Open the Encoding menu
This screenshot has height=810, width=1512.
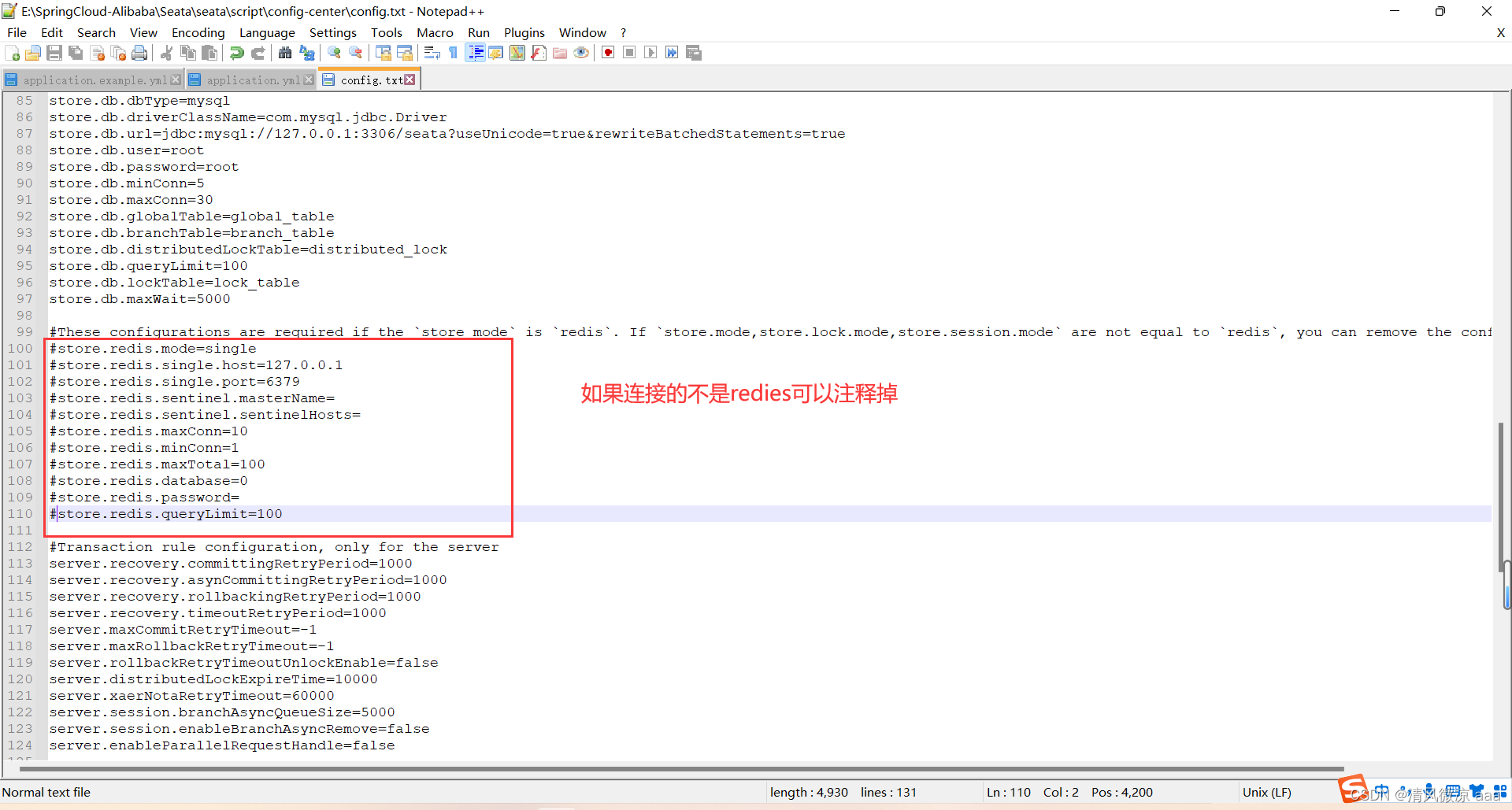(198, 32)
